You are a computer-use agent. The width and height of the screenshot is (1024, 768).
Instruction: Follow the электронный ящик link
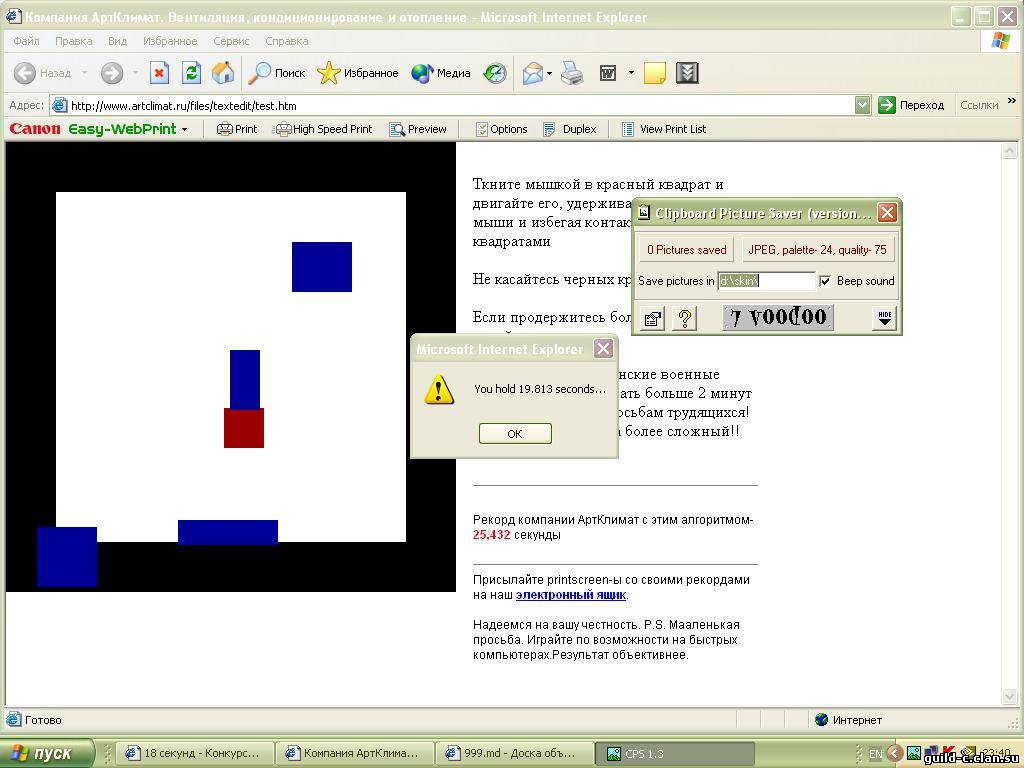(x=571, y=595)
